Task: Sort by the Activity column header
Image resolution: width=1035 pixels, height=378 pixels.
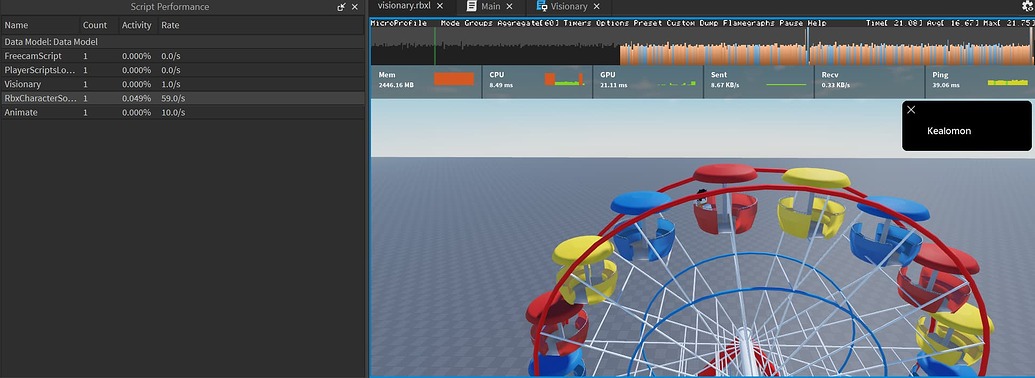Action: 137,25
